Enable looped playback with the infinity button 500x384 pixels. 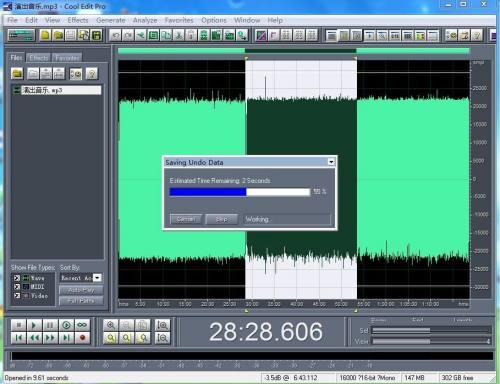click(82, 325)
